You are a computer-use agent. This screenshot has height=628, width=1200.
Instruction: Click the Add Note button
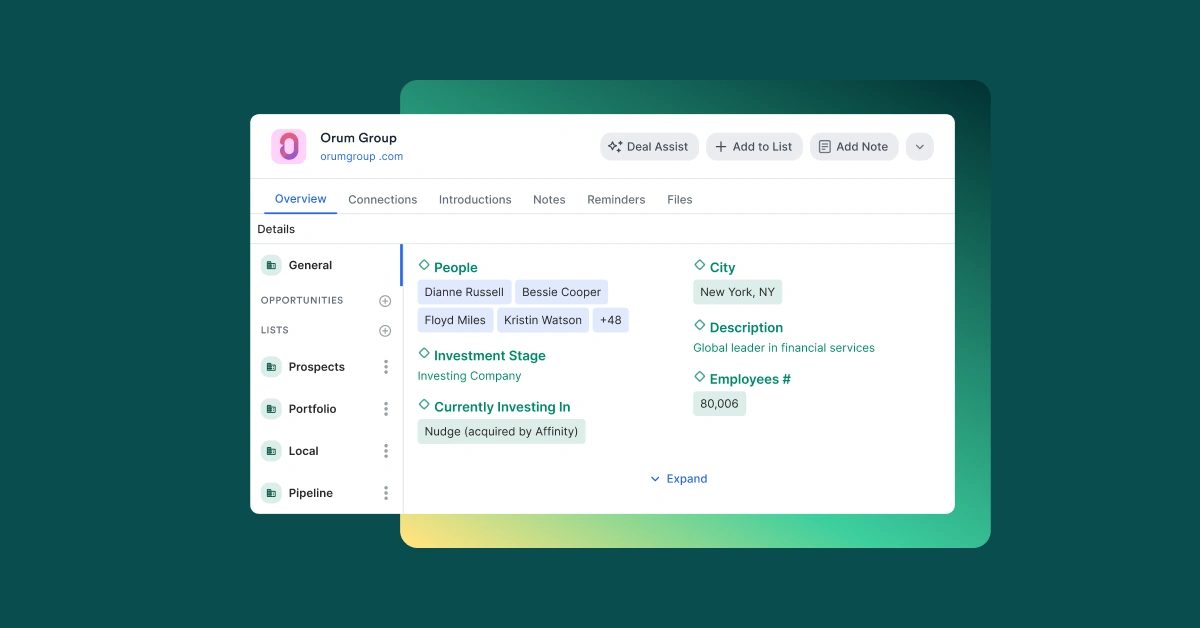point(854,147)
